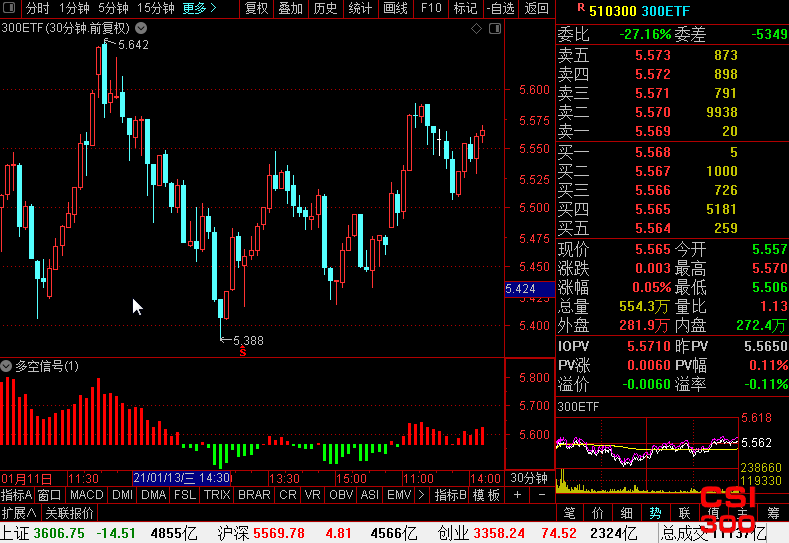The height and width of the screenshot is (543, 789).
Task: Click 返回 to go back
Action: 536,8
